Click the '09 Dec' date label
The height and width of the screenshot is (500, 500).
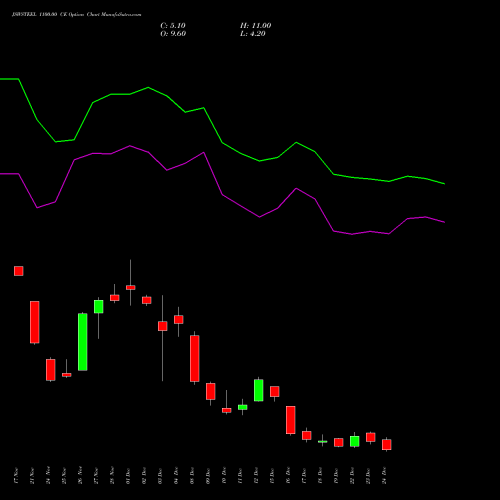(x=208, y=476)
